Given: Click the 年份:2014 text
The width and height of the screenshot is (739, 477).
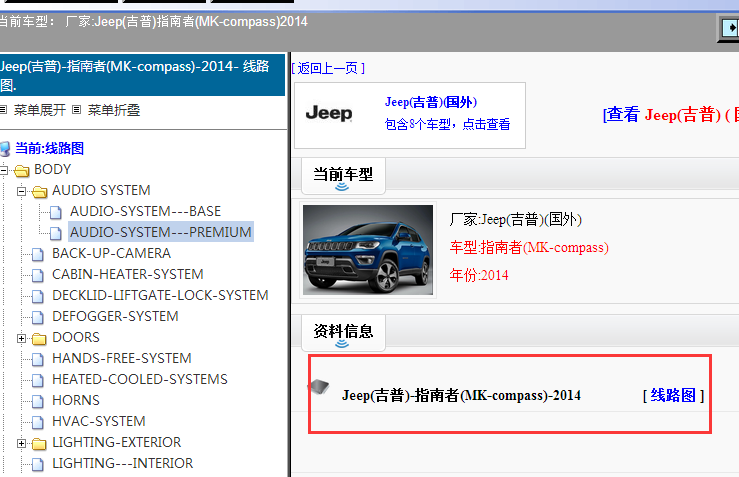Looking at the screenshot, I should click(x=479, y=275).
